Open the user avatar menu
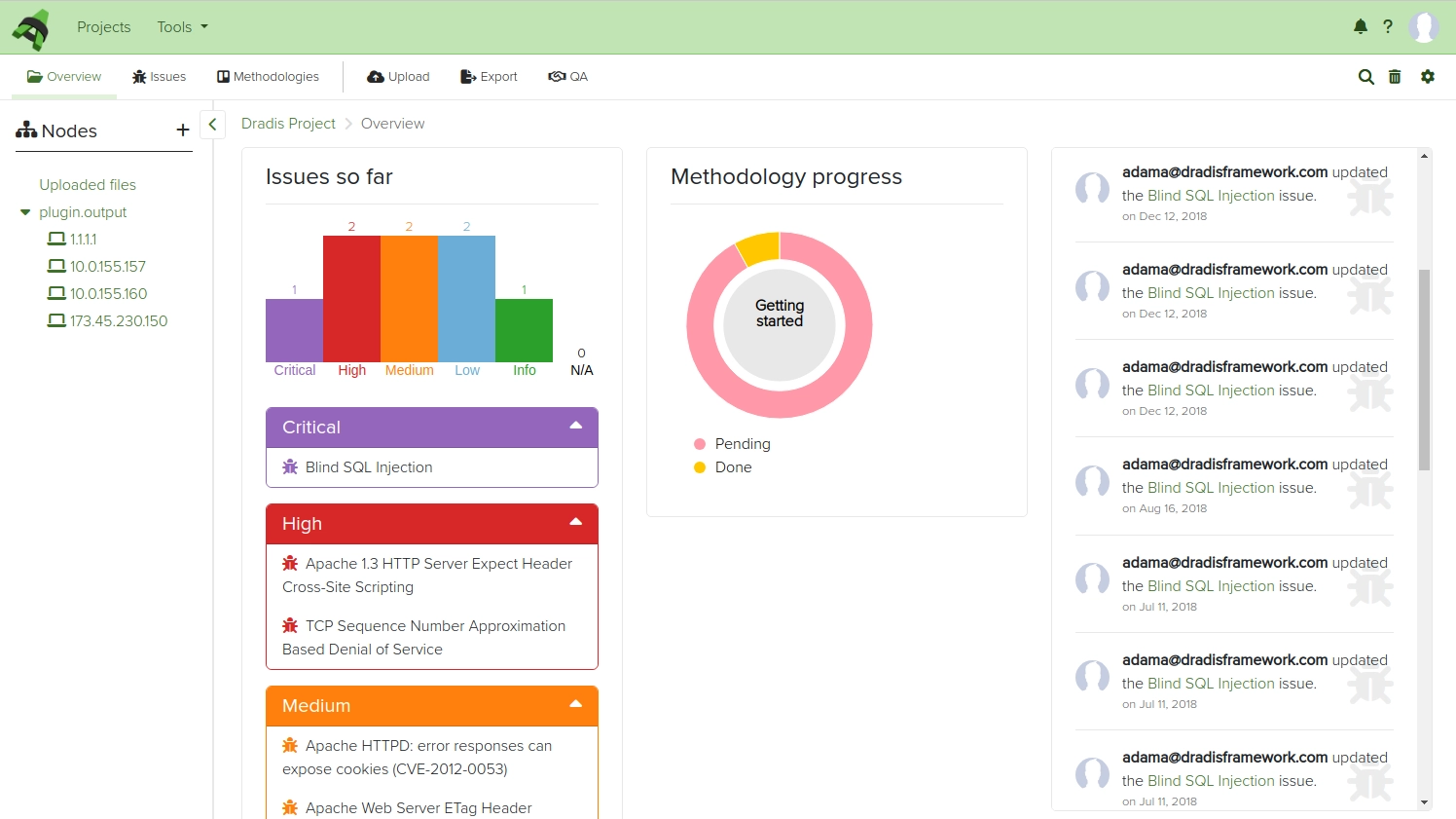The height and width of the screenshot is (819, 1456). click(x=1423, y=26)
